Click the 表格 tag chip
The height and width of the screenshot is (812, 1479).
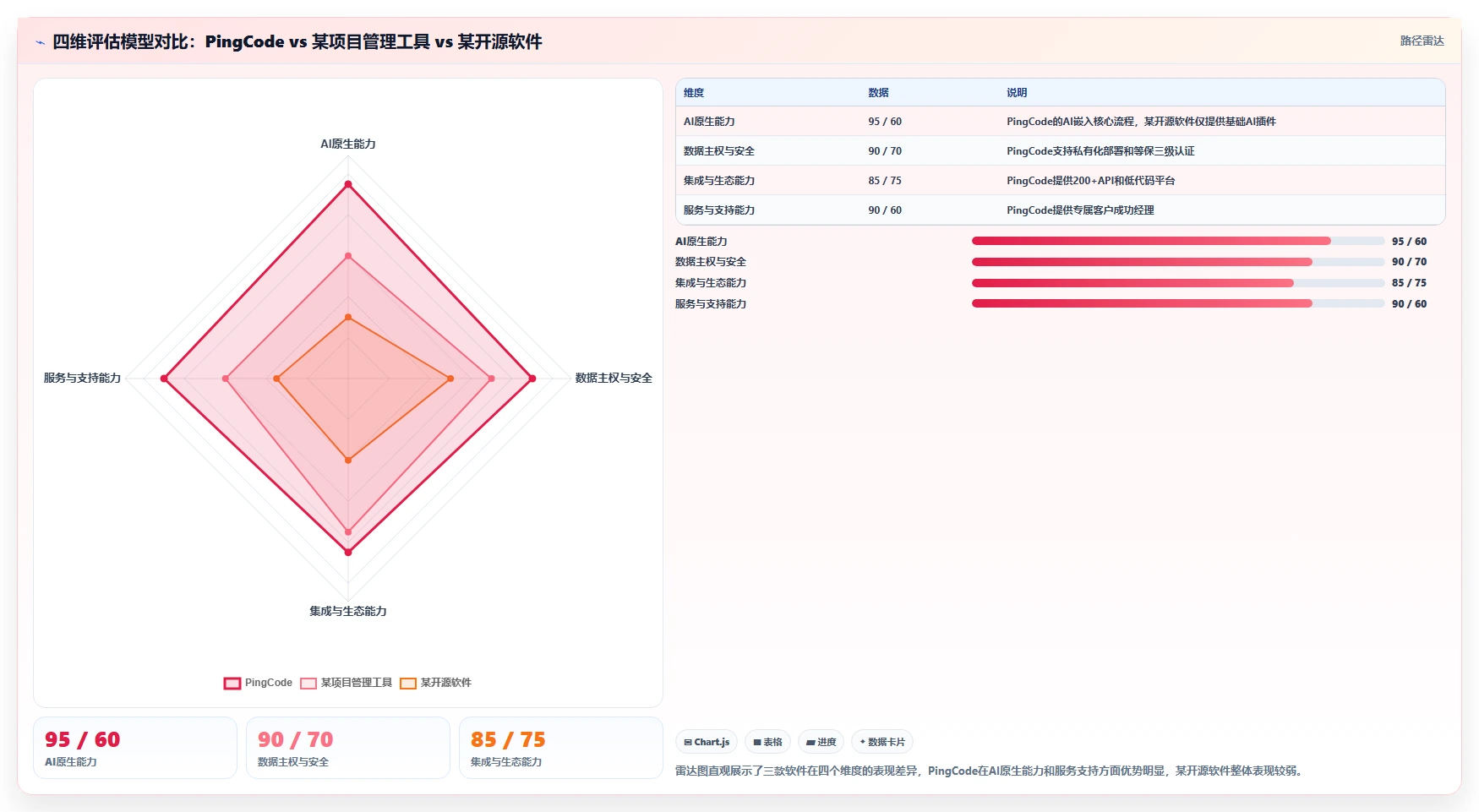767,742
